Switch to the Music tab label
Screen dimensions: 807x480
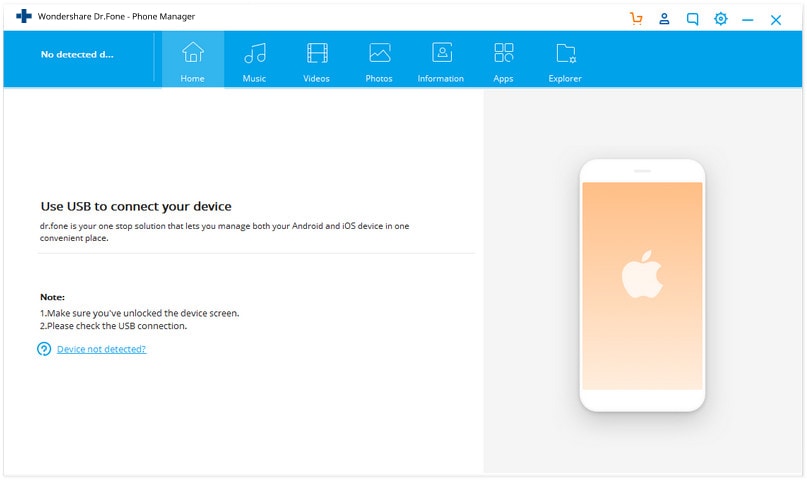point(254,79)
